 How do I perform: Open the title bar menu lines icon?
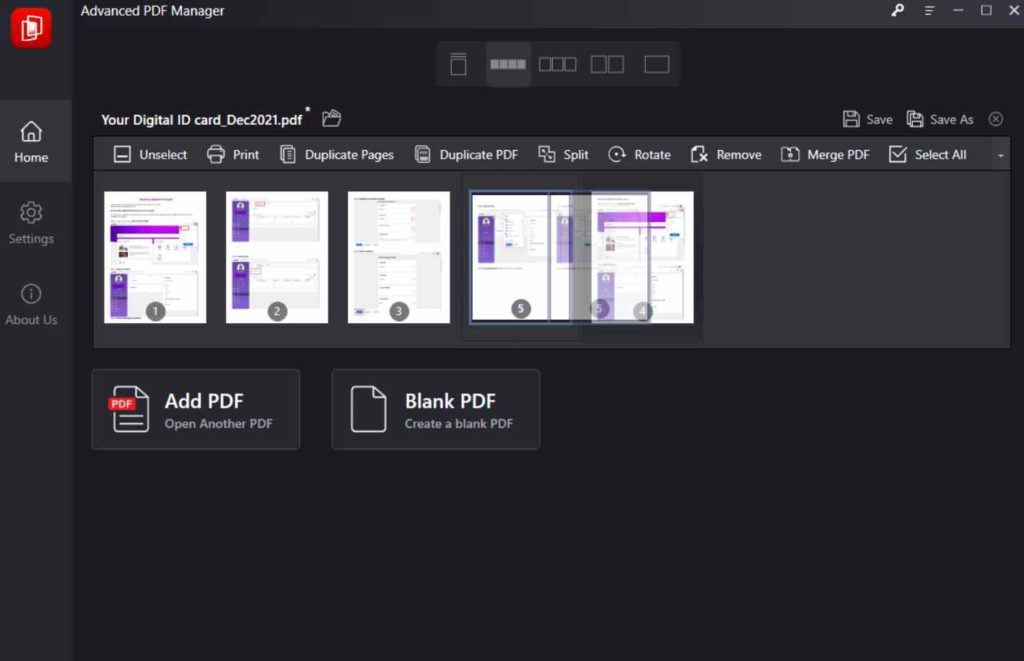click(929, 10)
